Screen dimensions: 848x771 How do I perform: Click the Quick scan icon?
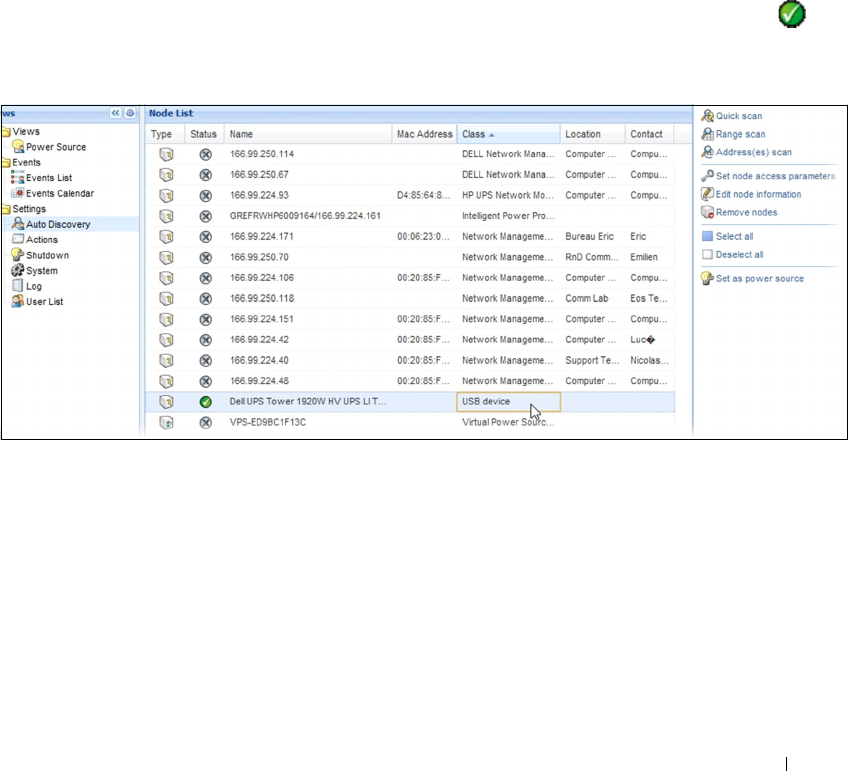pos(707,116)
